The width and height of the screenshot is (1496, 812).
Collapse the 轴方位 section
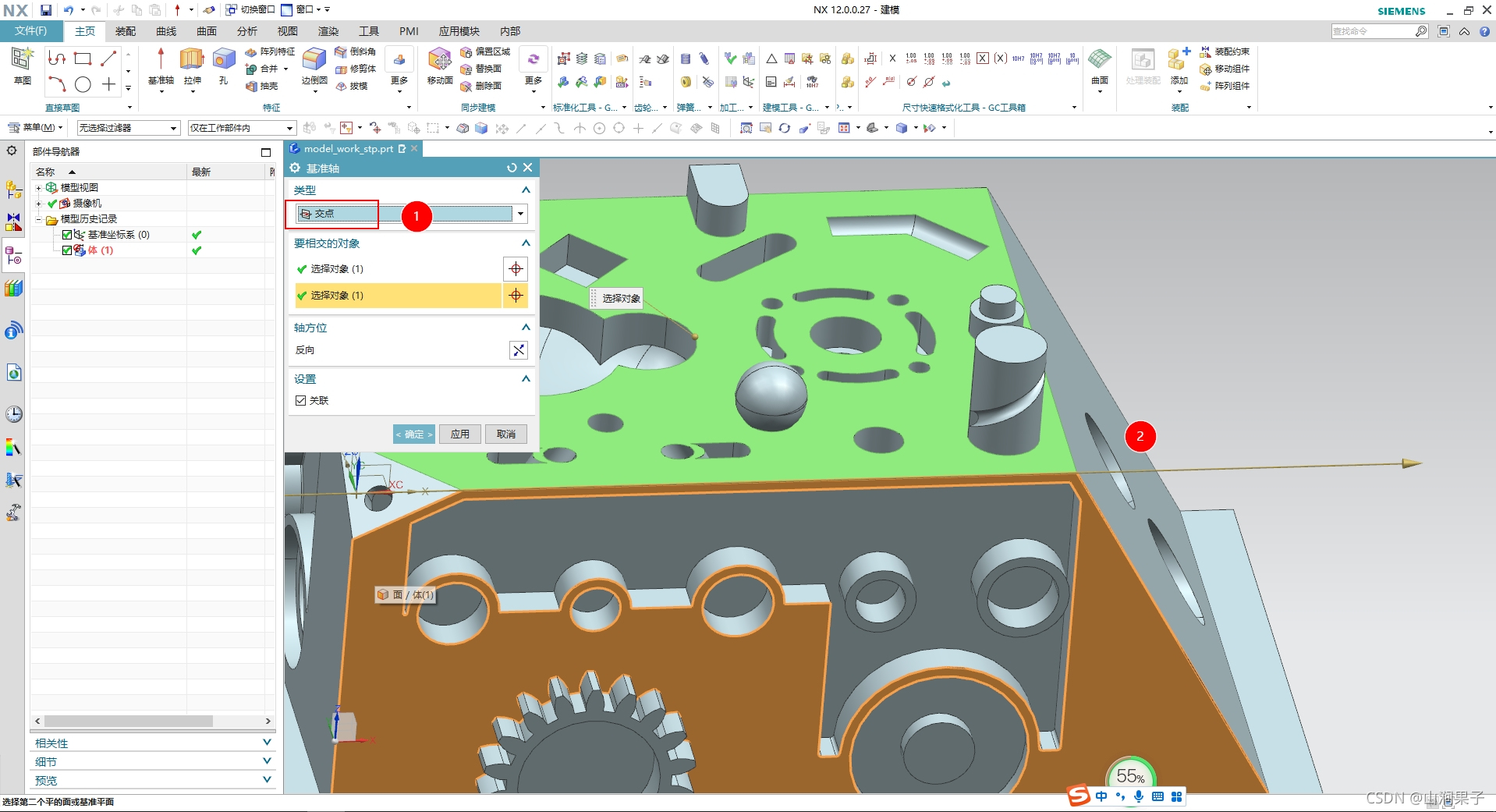526,328
